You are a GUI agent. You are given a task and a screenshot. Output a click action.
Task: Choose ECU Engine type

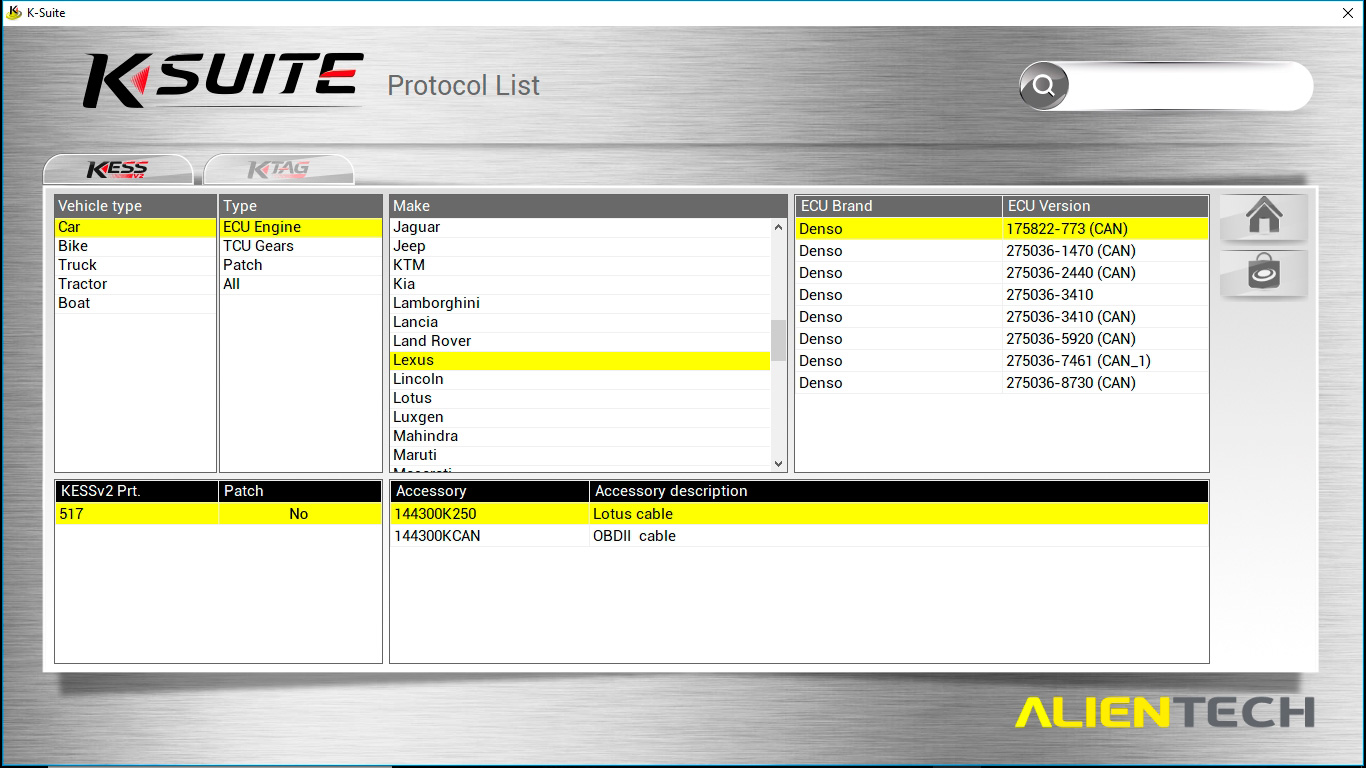[x=301, y=227]
